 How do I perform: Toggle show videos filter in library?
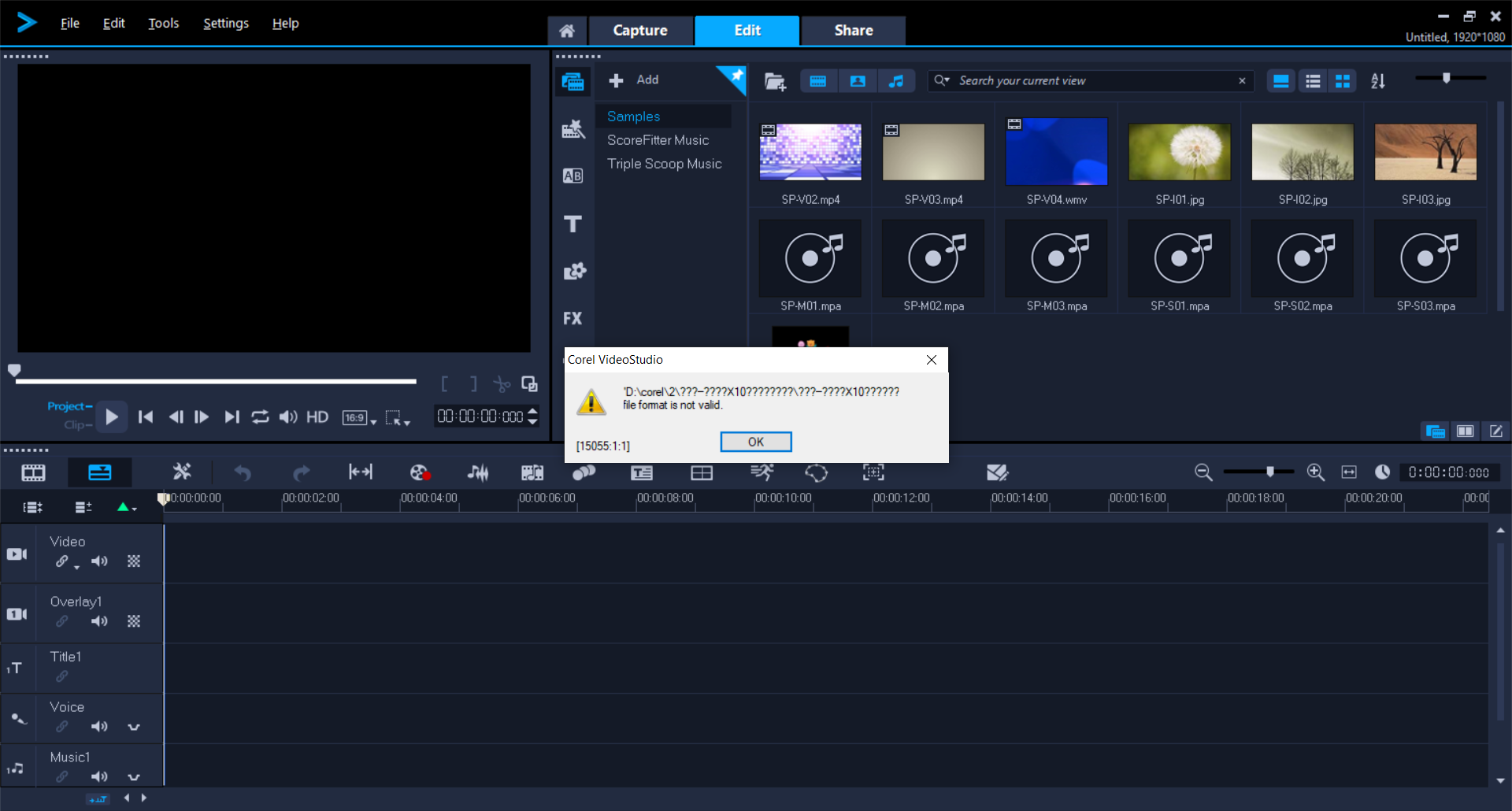point(818,81)
